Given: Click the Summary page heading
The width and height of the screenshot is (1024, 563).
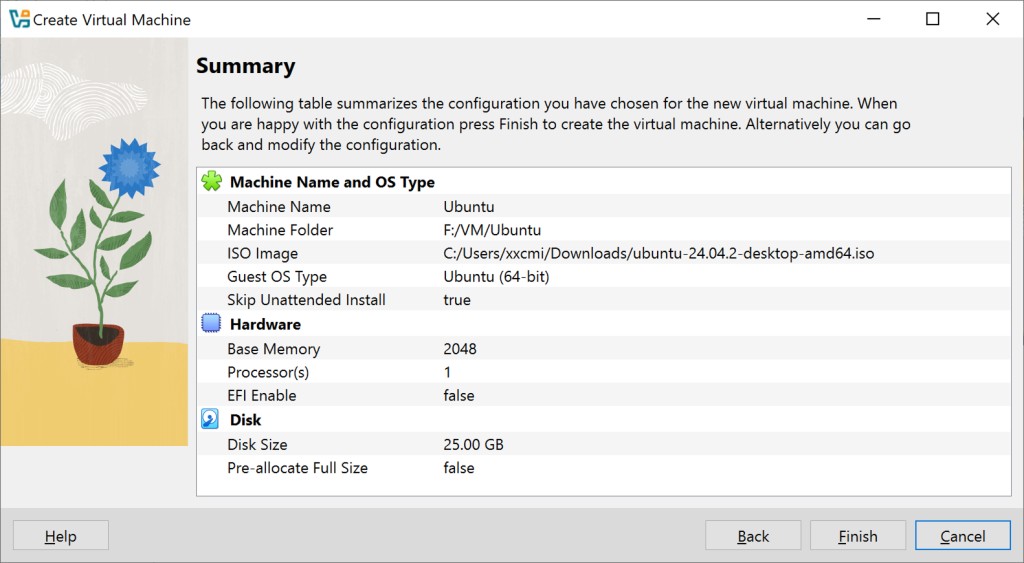Looking at the screenshot, I should (246, 66).
